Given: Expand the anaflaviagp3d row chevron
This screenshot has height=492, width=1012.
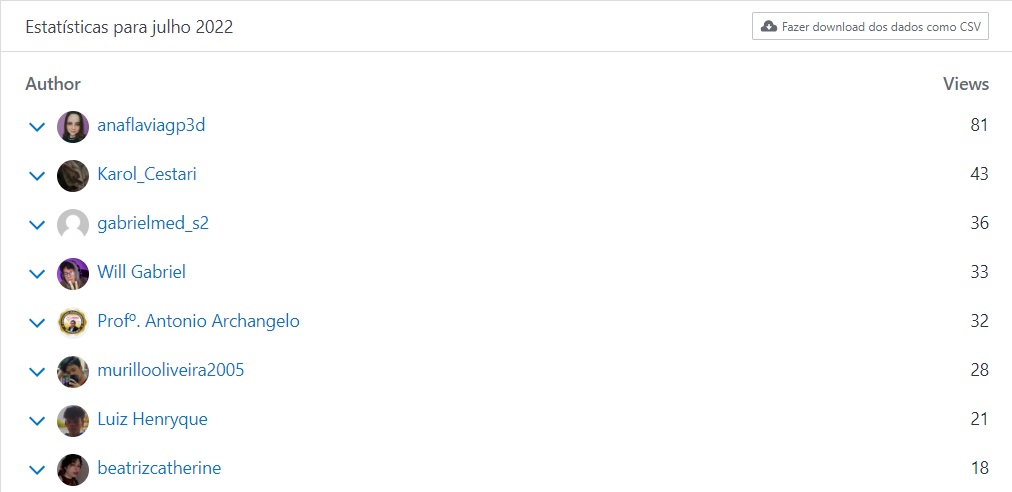Looking at the screenshot, I should [x=37, y=127].
